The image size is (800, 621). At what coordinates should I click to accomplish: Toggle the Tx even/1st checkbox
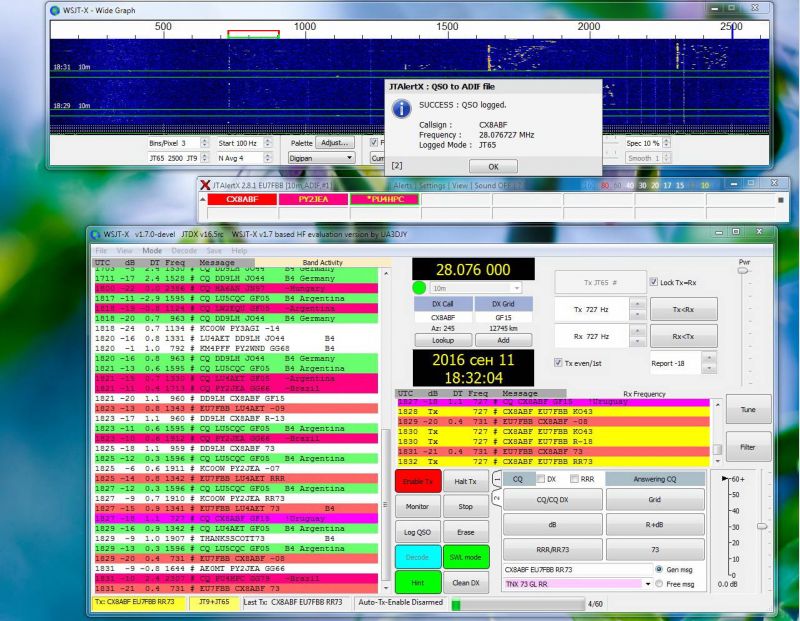pyautogui.click(x=558, y=363)
